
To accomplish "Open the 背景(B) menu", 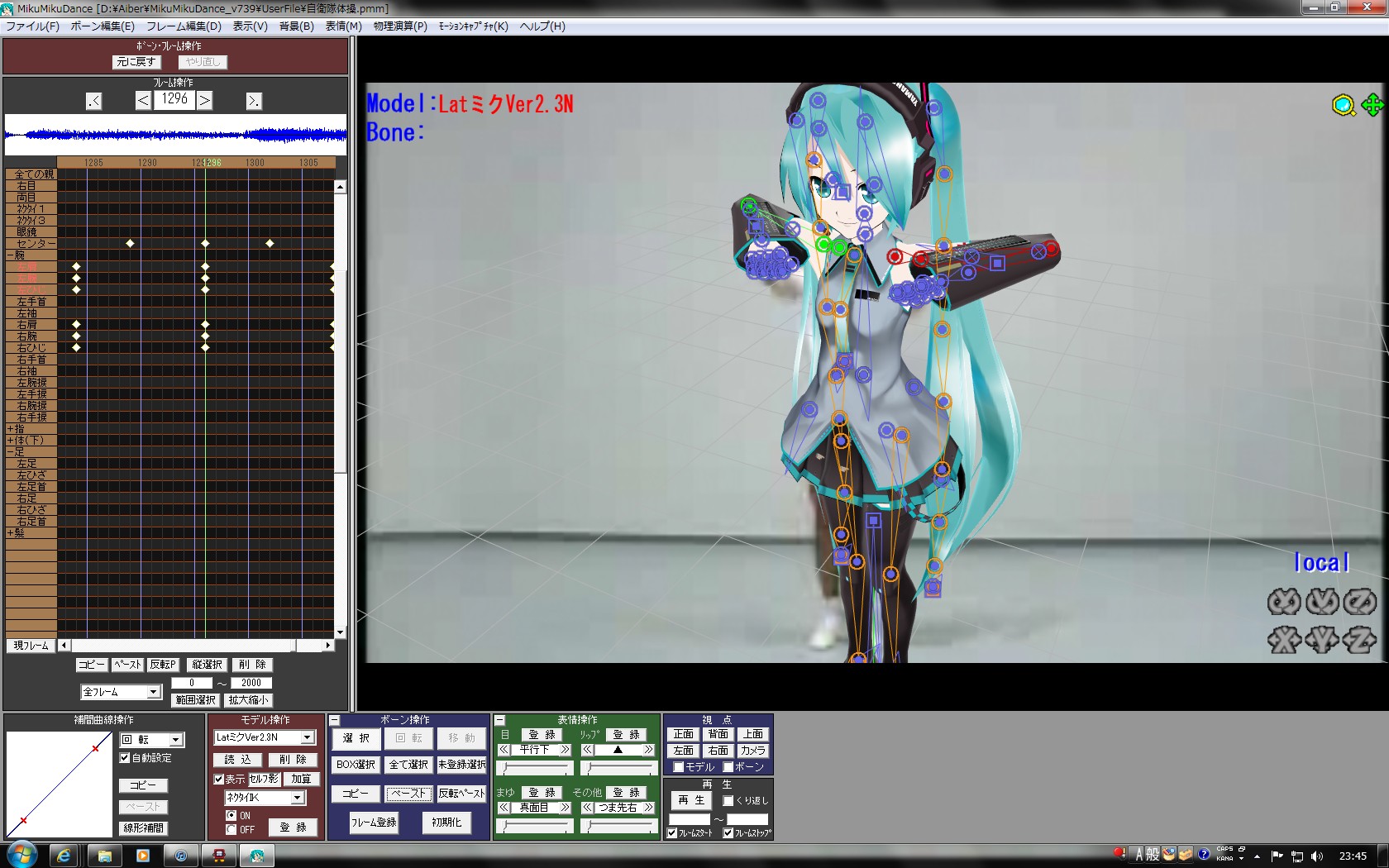I will 297,26.
